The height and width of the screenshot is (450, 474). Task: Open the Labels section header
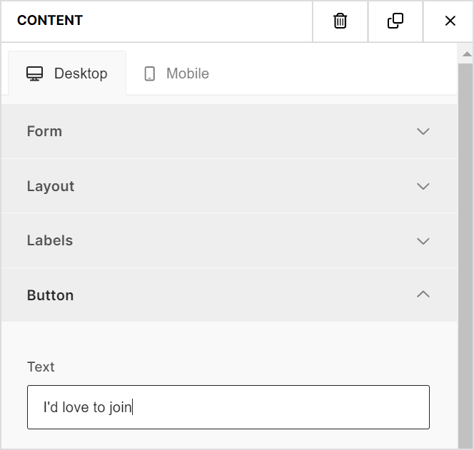229,240
